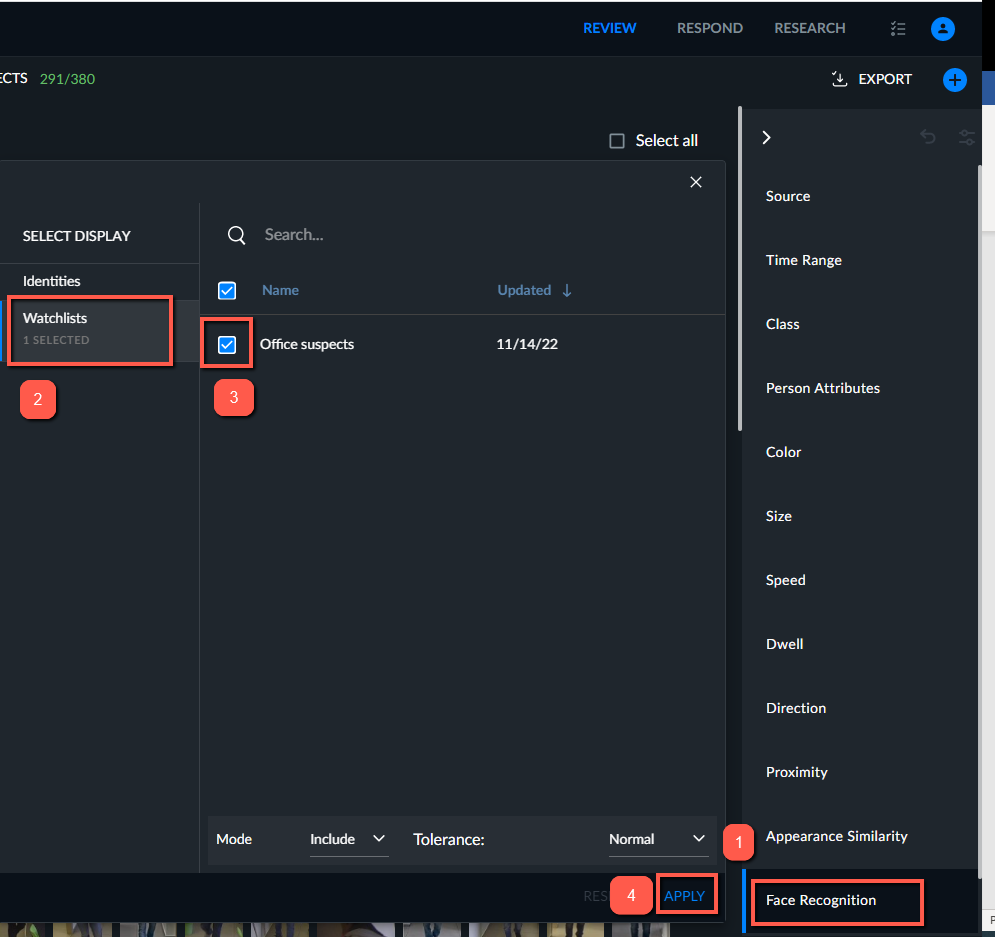Uncheck the Office suspects watchlist

227,344
